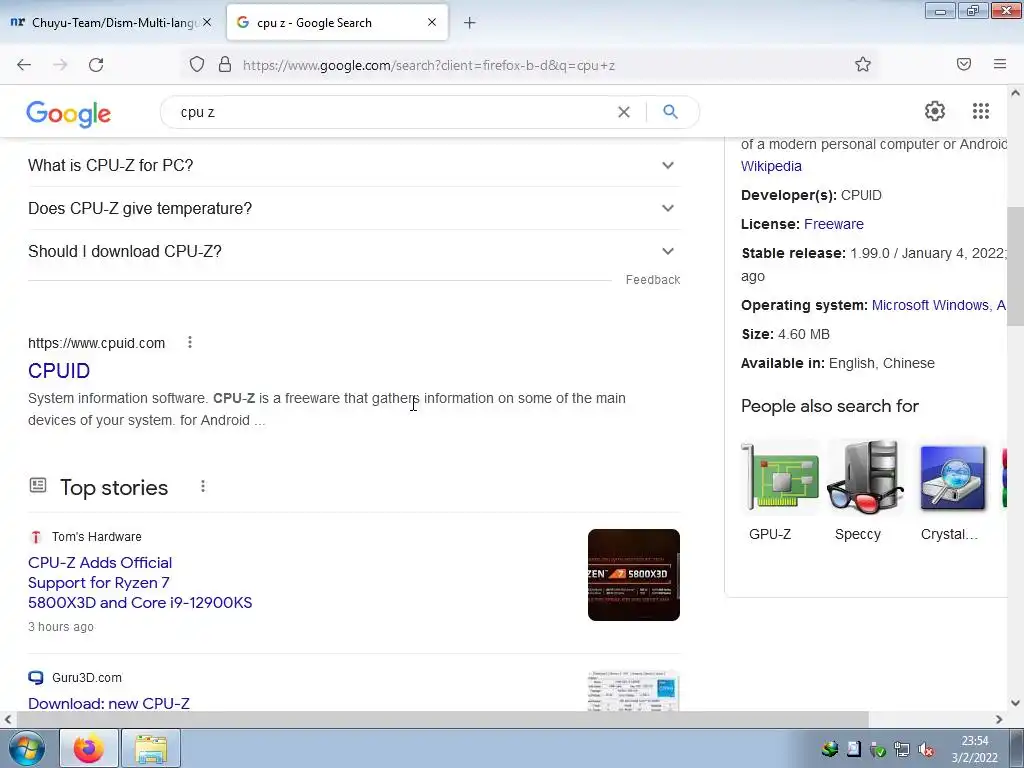This screenshot has height=768, width=1024.
Task: Open Speccy related search
Action: (x=865, y=490)
